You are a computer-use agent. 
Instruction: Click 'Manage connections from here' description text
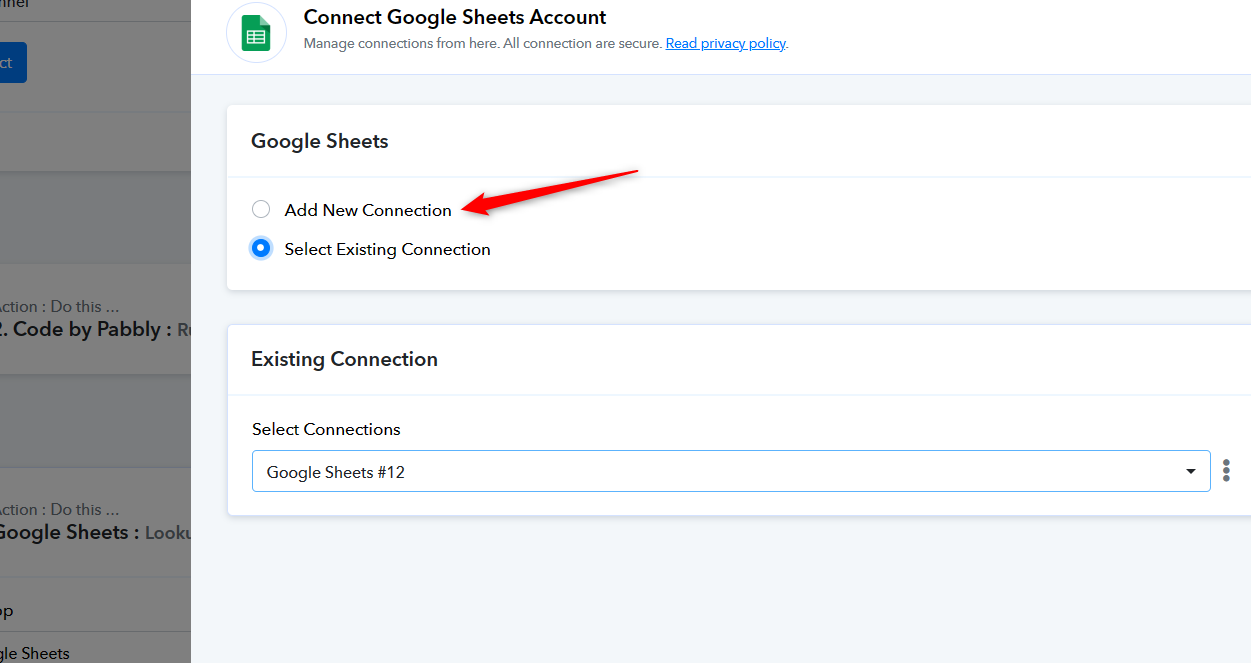[x=483, y=43]
